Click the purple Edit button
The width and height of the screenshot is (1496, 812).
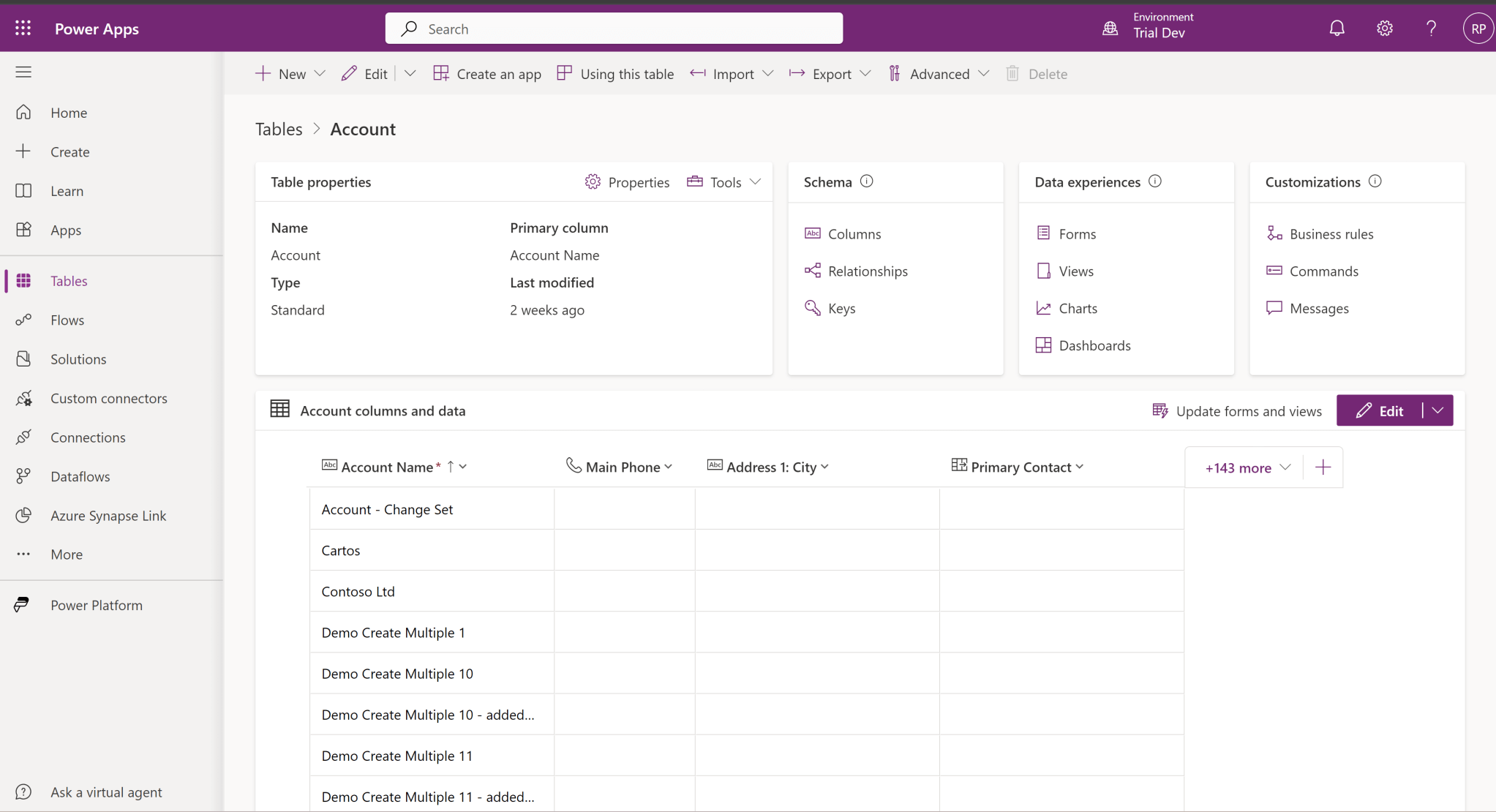[x=1380, y=411]
